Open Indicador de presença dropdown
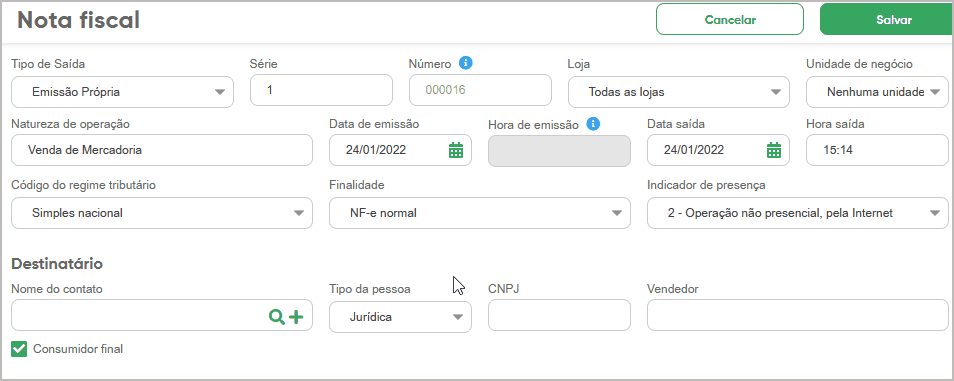The height and width of the screenshot is (381, 954). pos(798,213)
